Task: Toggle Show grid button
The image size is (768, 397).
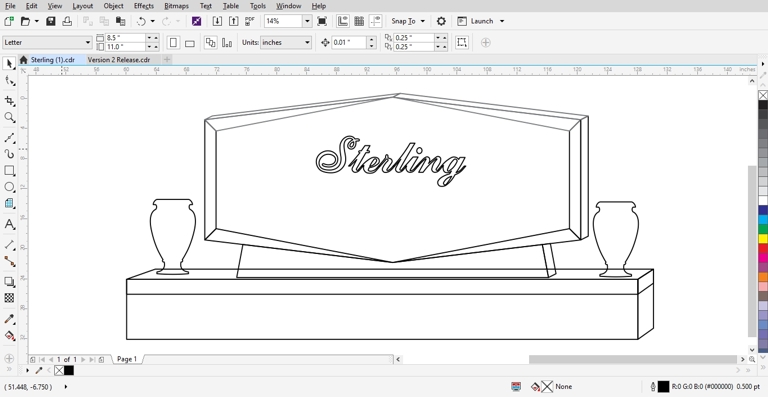Action: point(359,21)
